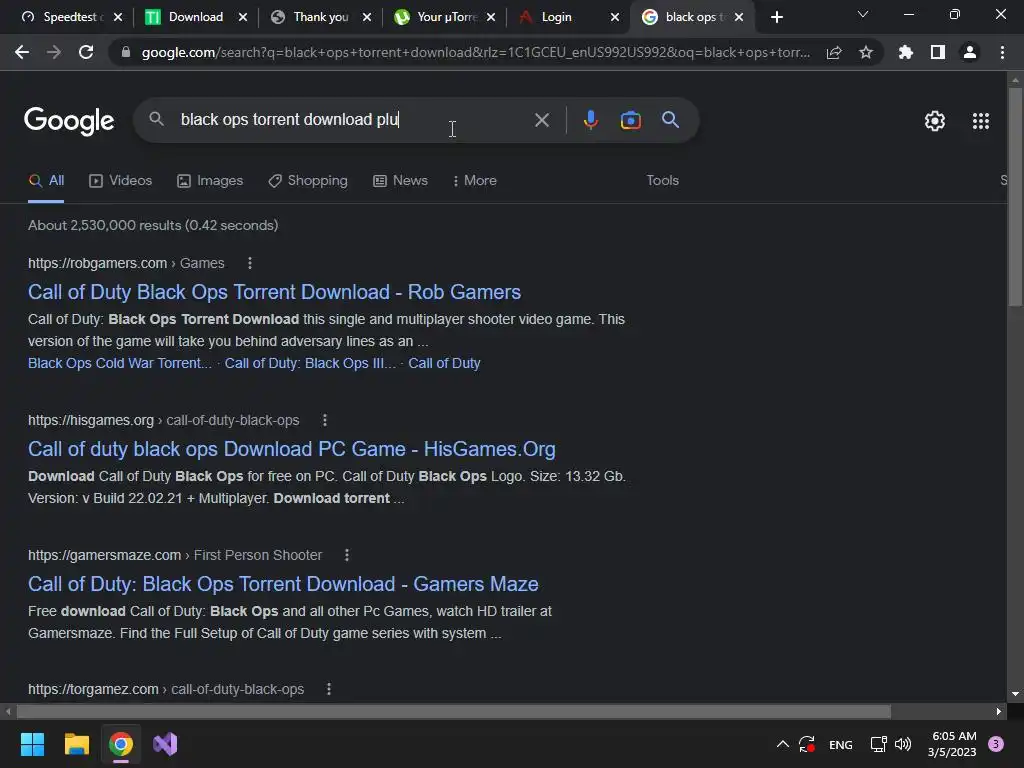The width and height of the screenshot is (1024, 768).
Task: Open the network display tray icon
Action: point(878,744)
